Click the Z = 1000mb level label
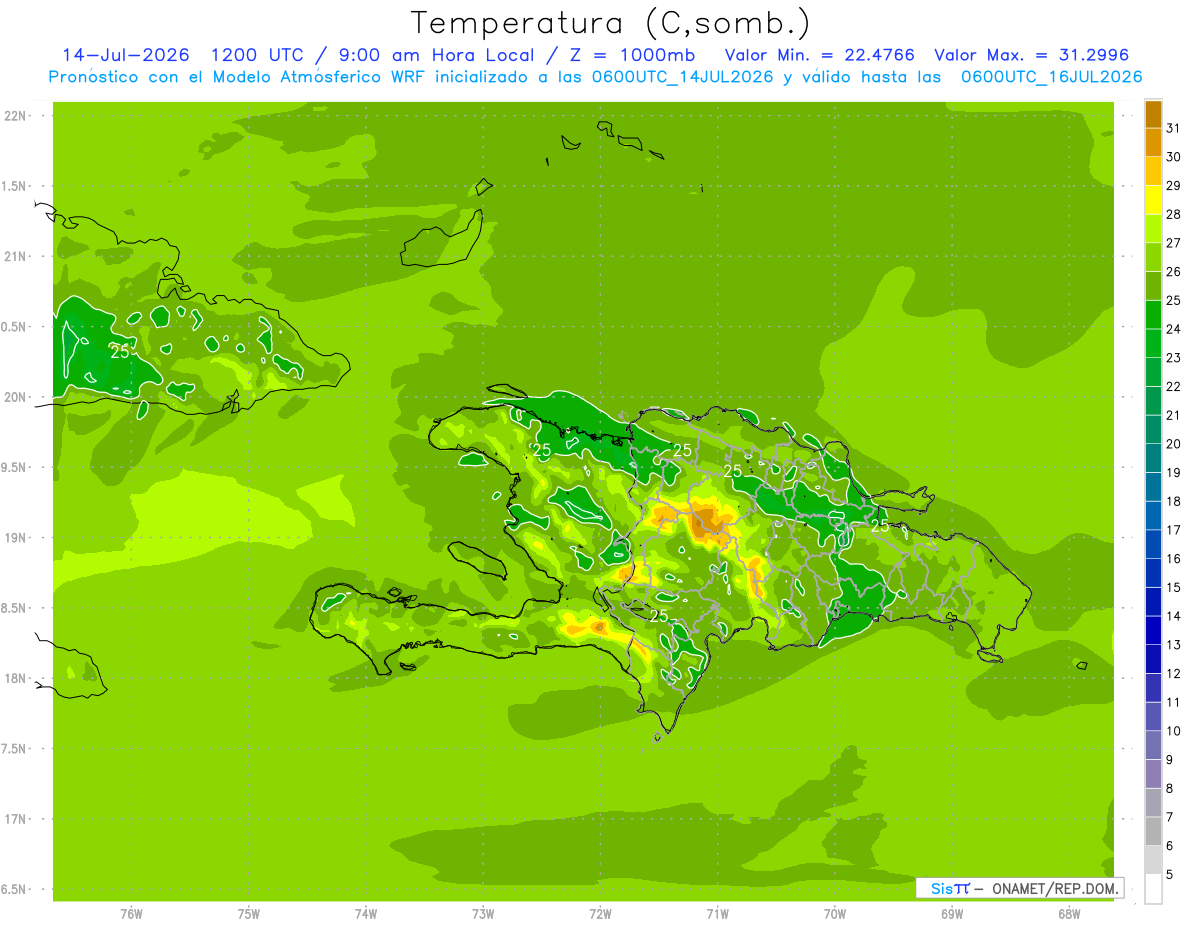 (623, 55)
